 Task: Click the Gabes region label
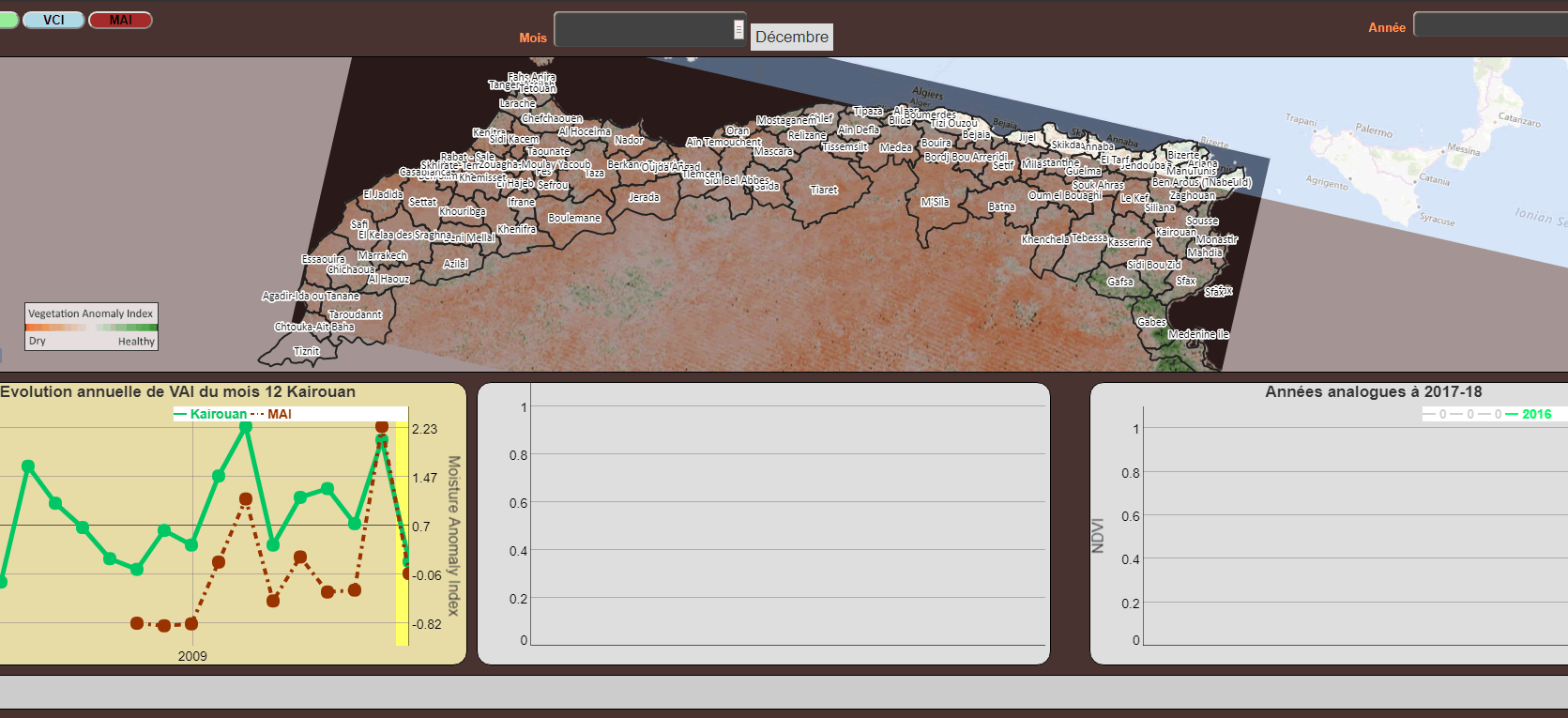pos(1151,322)
